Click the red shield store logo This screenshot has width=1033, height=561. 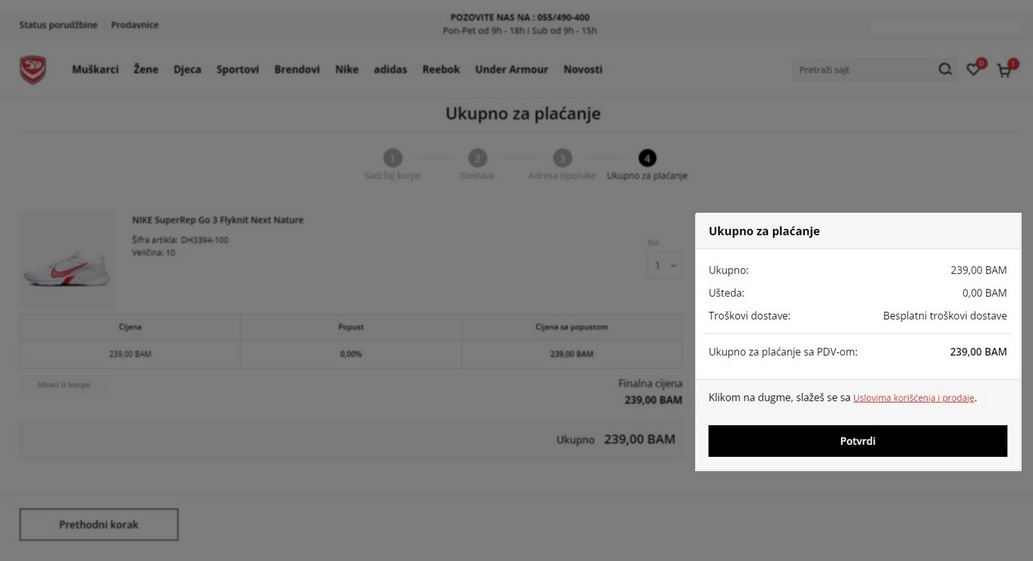tap(33, 69)
